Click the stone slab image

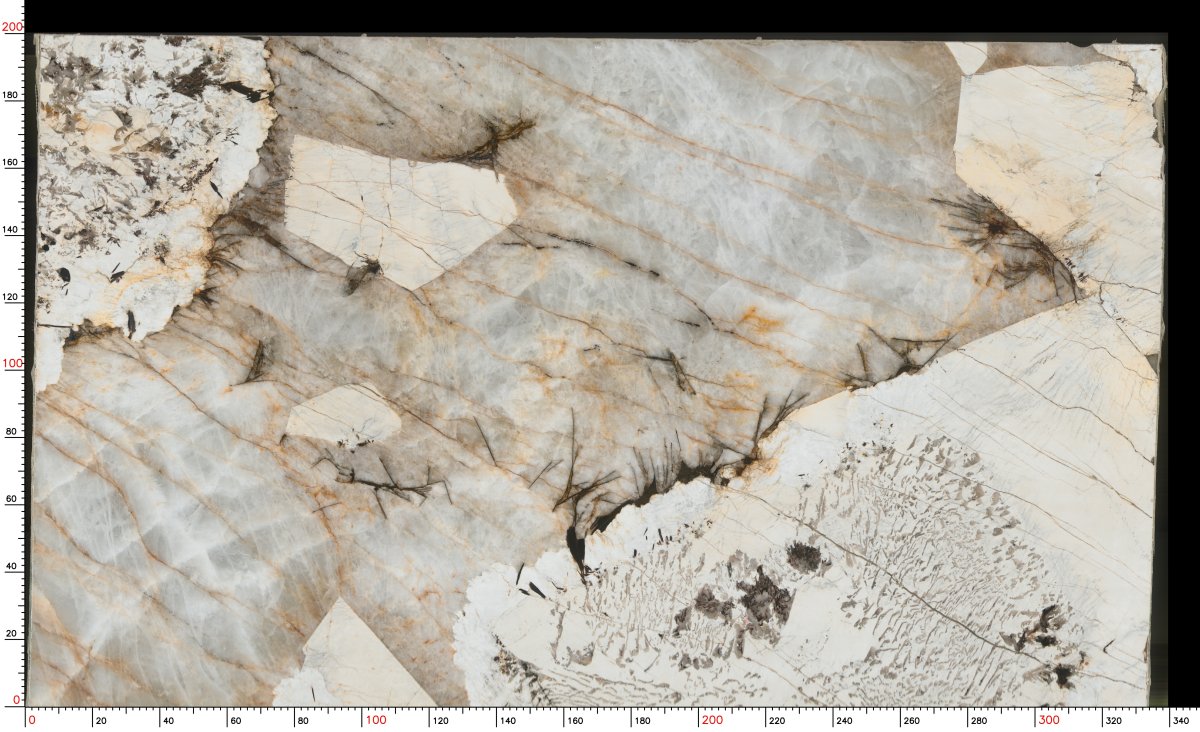click(598, 370)
